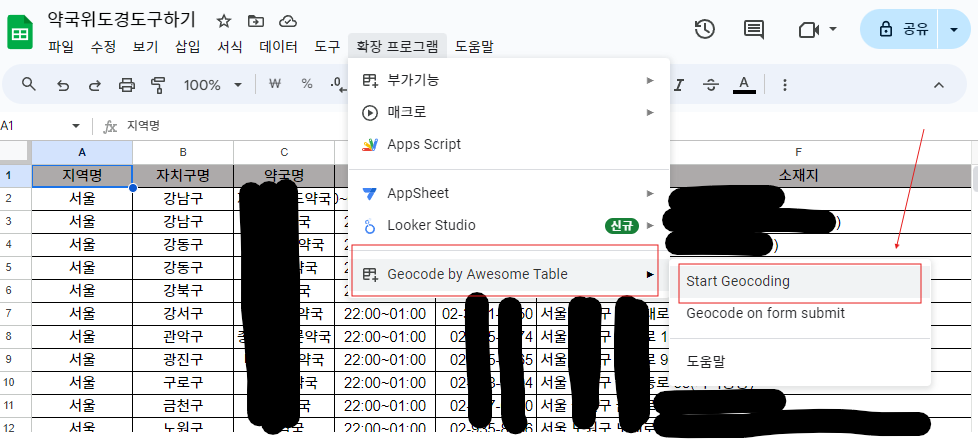Expand the AppSheet submenu
Image resolution: width=978 pixels, height=439 pixels.
click(509, 193)
